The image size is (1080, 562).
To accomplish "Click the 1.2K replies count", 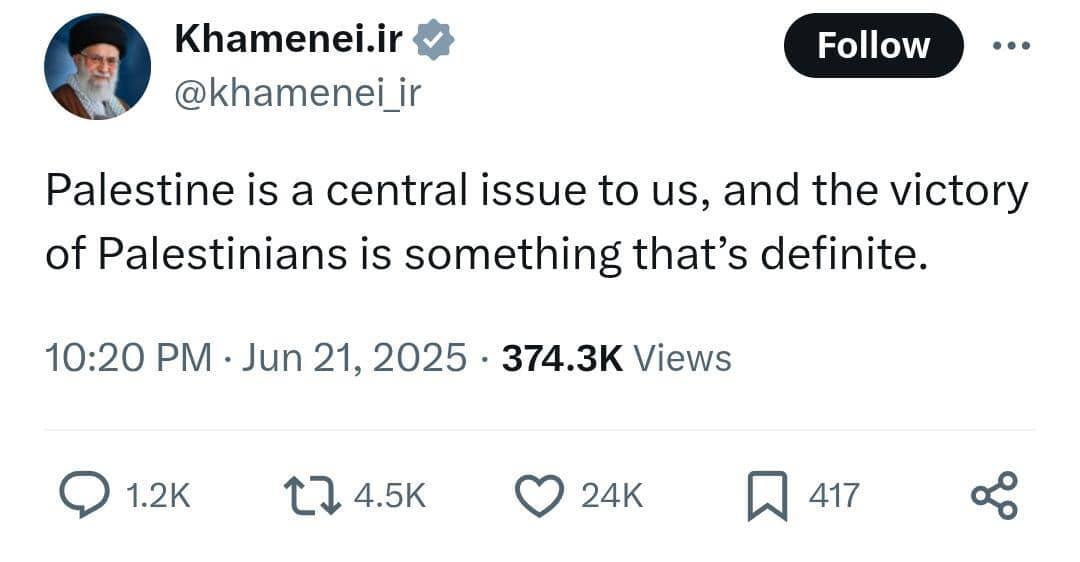I will pyautogui.click(x=158, y=494).
